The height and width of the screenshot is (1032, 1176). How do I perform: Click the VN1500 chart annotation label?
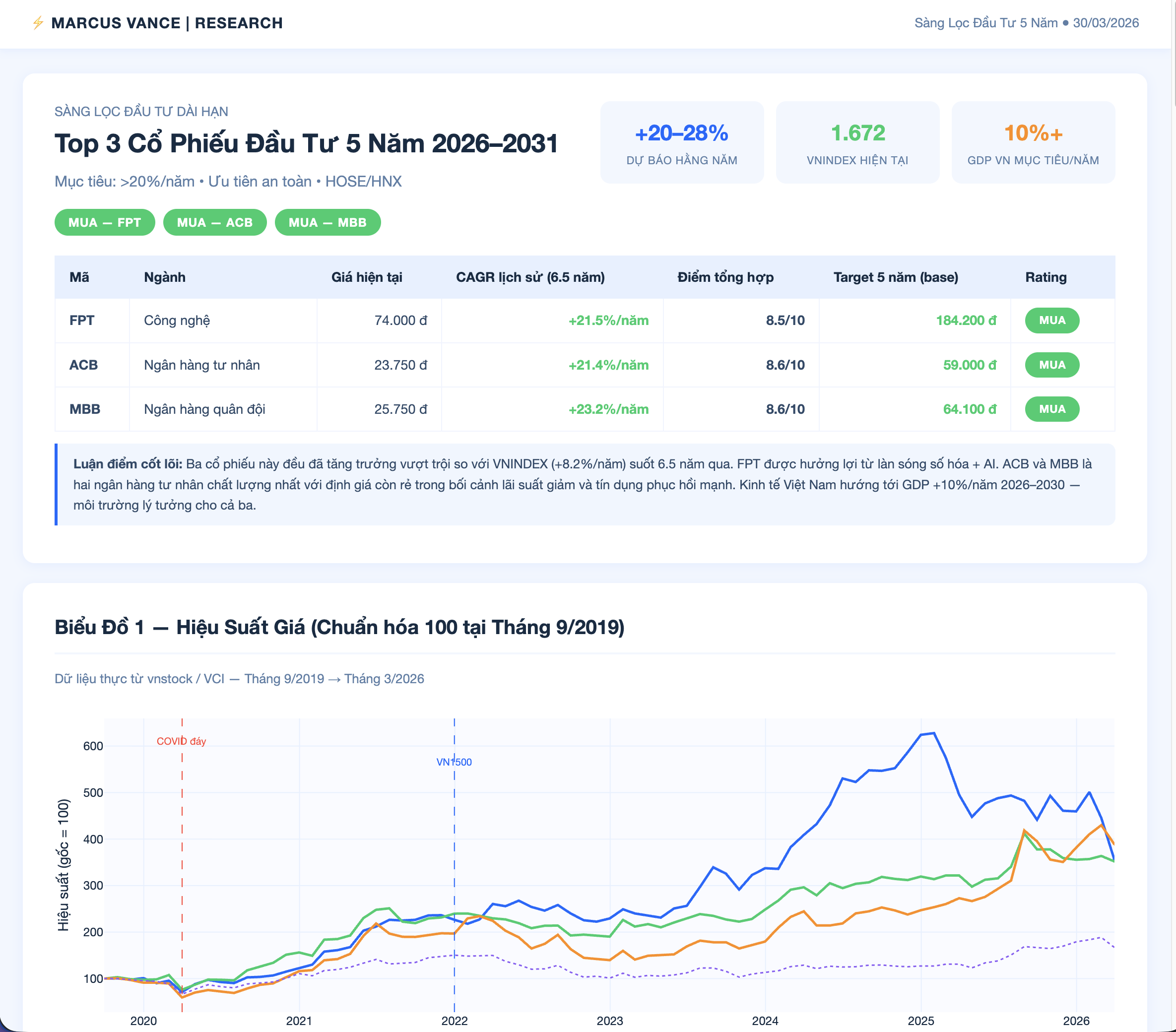click(454, 762)
